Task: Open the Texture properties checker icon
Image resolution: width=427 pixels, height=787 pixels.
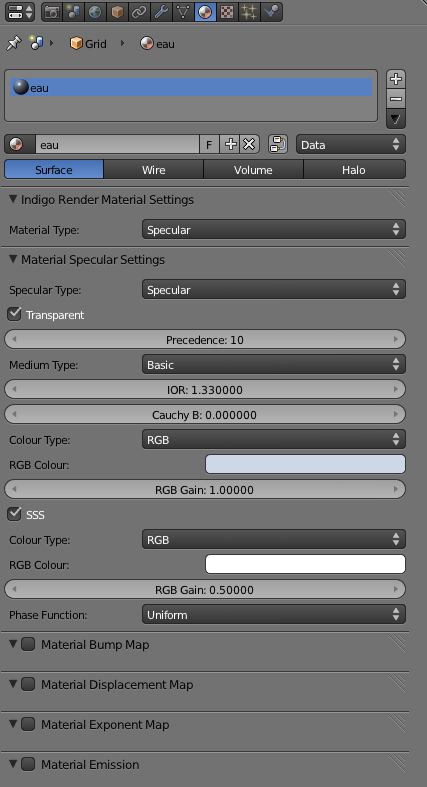Action: (227, 12)
